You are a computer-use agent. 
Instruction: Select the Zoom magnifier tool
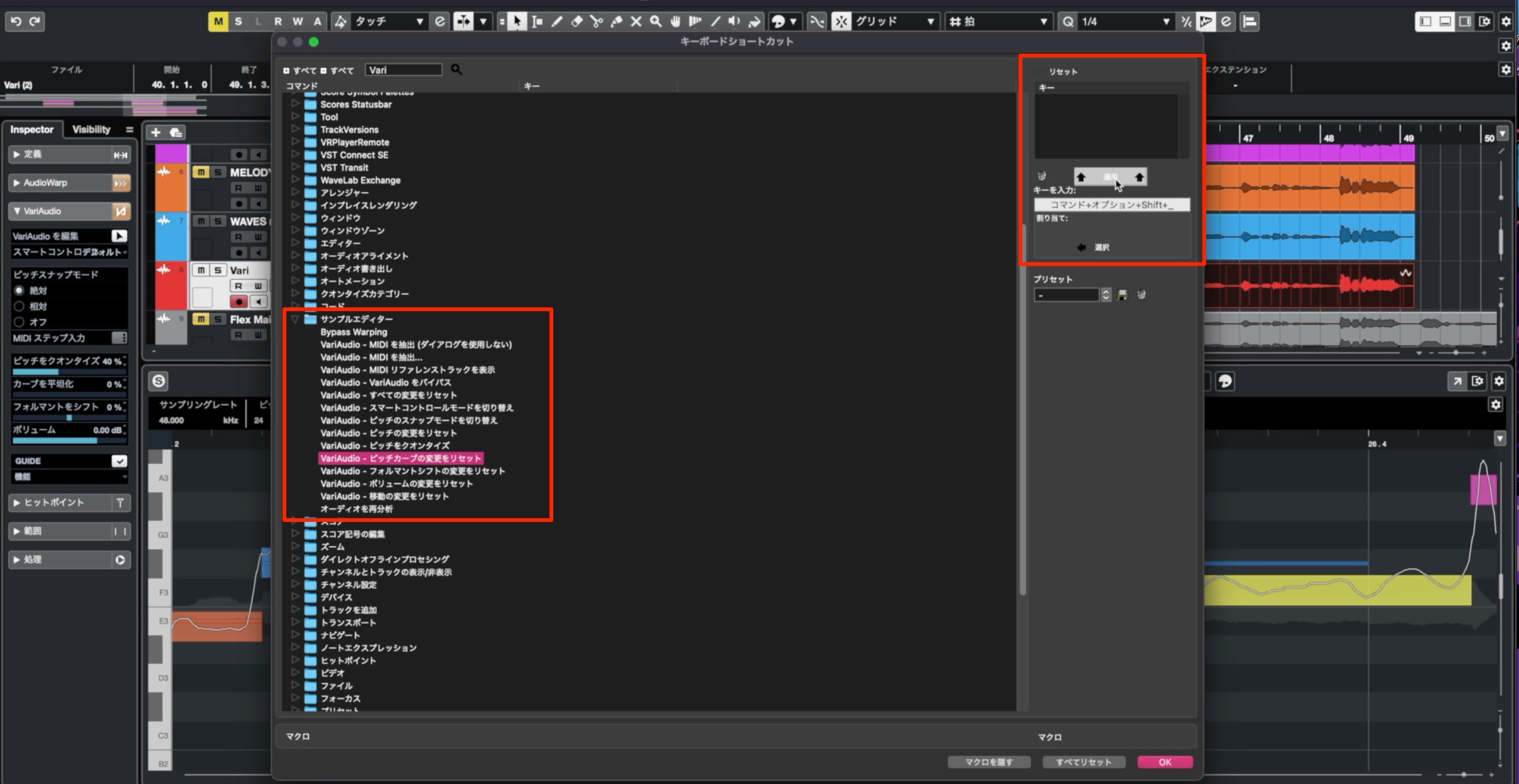[656, 21]
